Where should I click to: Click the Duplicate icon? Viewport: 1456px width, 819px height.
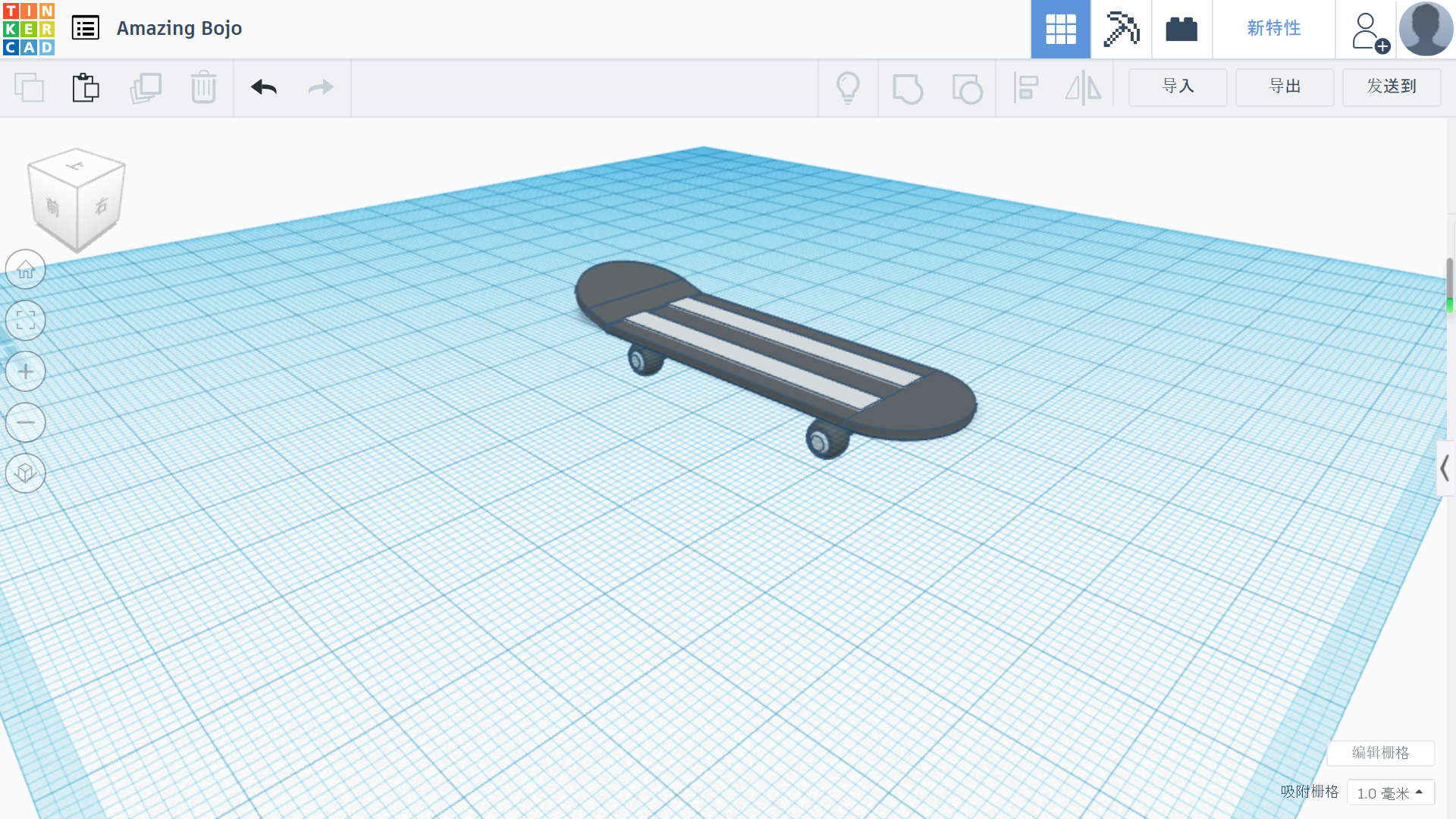(x=146, y=88)
